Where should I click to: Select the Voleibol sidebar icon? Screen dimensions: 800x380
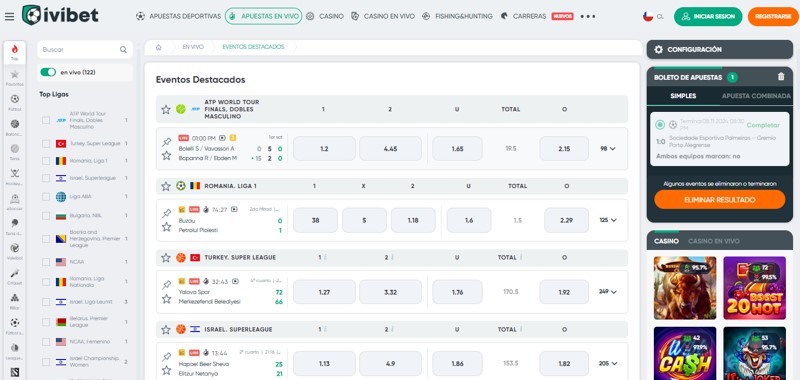(x=14, y=250)
